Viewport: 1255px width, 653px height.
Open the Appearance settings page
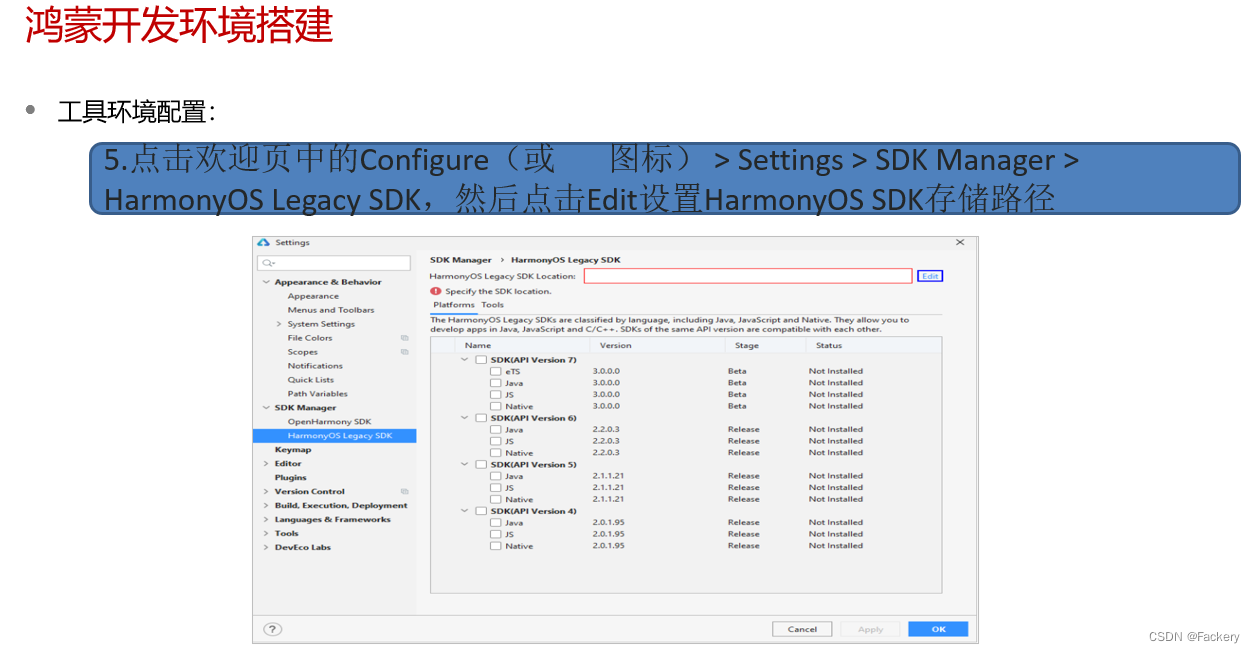click(313, 296)
